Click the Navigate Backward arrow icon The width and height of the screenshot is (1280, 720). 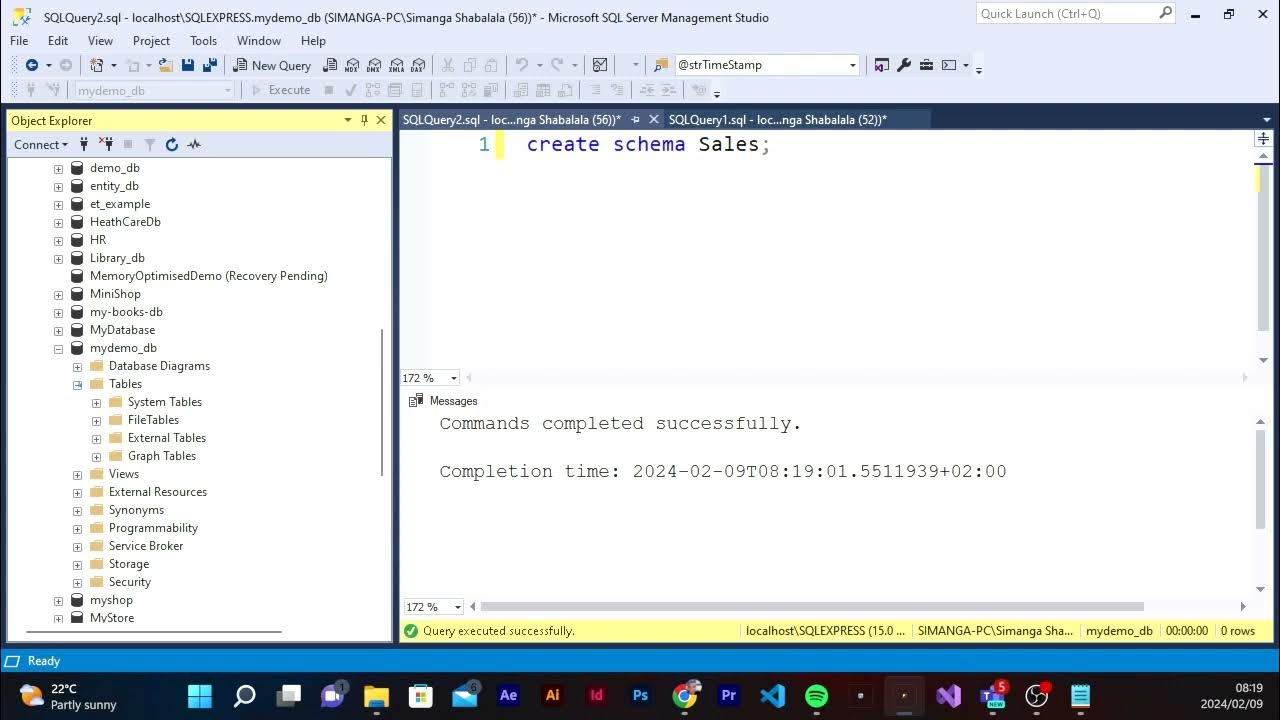[31, 65]
